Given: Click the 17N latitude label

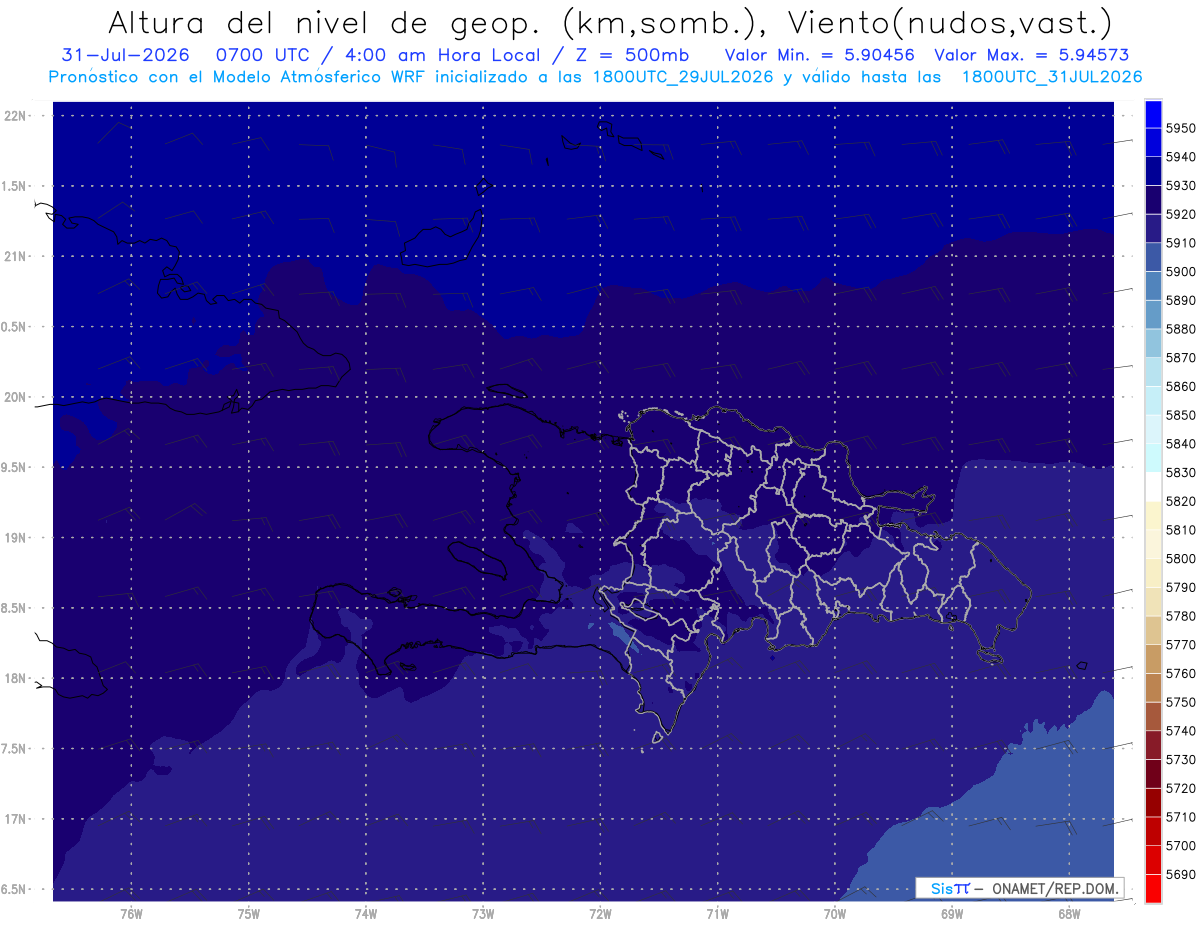Looking at the screenshot, I should [x=14, y=819].
